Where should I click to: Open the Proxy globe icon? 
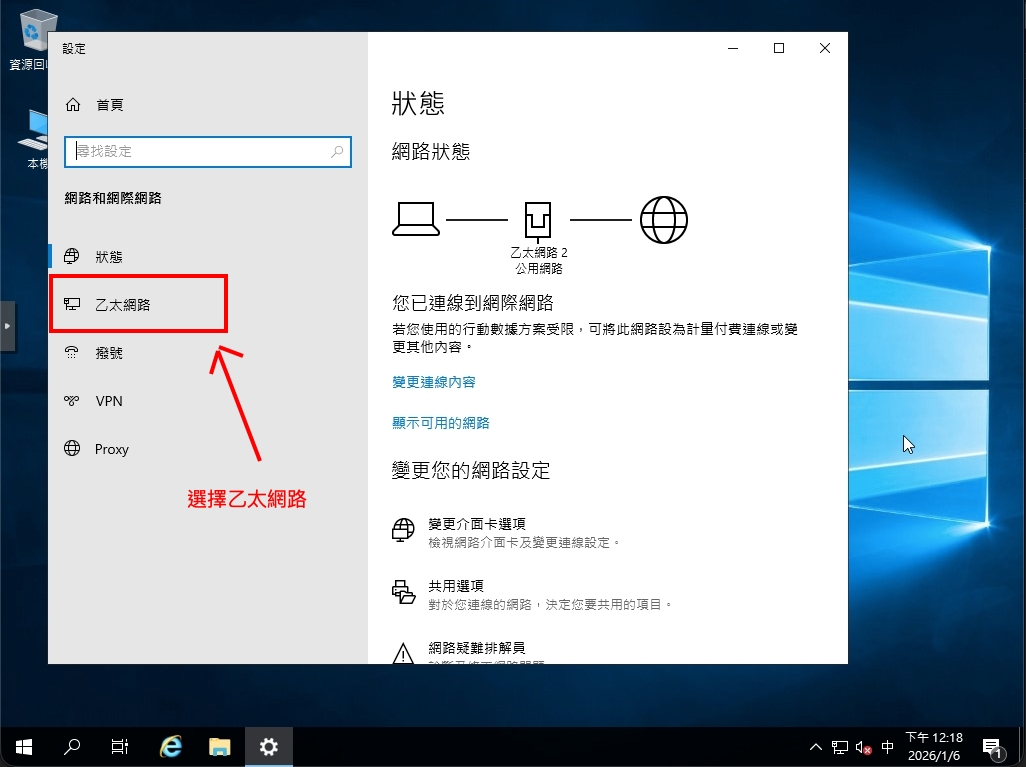pos(72,449)
